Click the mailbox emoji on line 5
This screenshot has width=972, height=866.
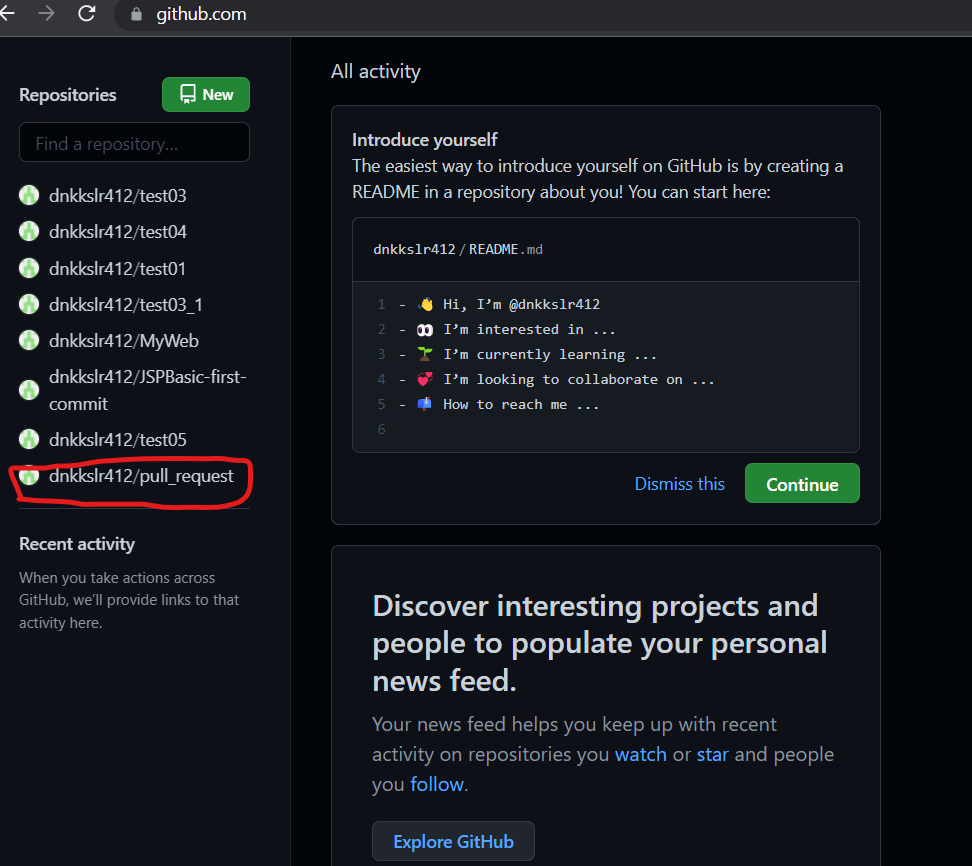pos(425,404)
